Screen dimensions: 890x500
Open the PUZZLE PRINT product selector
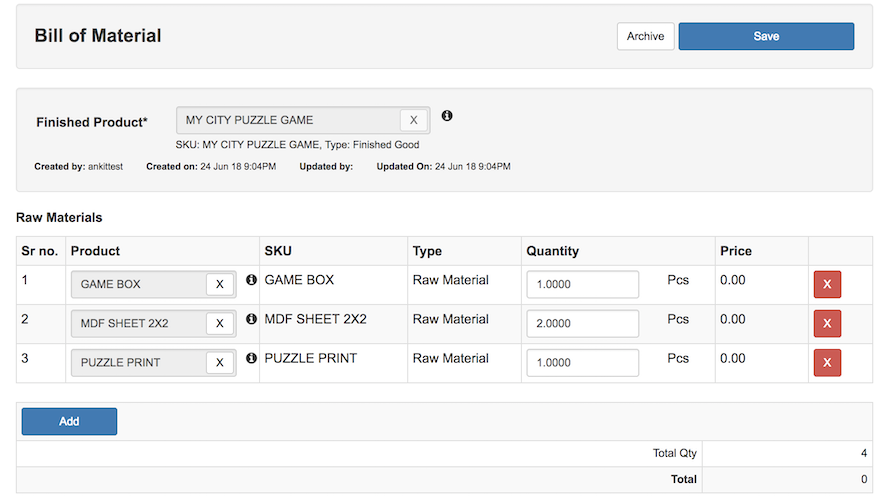coord(137,362)
